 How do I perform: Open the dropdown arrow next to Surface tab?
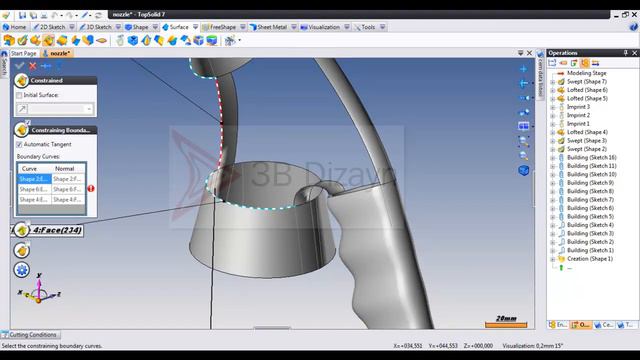point(196,27)
